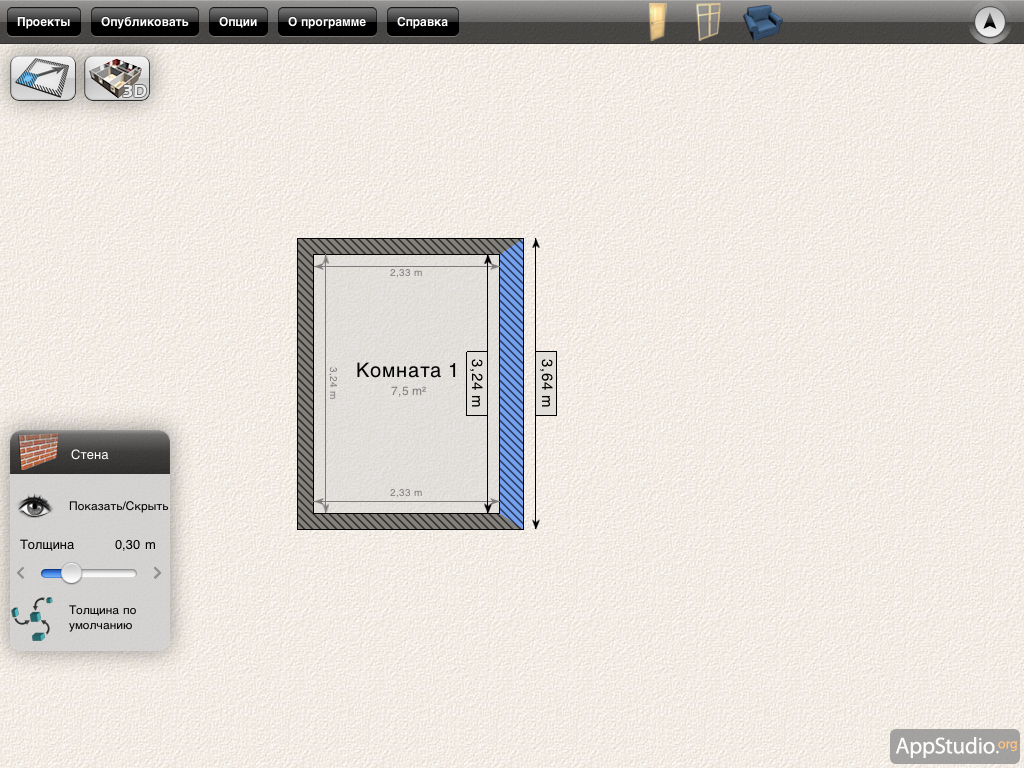Increase thickness with right arrow

157,573
